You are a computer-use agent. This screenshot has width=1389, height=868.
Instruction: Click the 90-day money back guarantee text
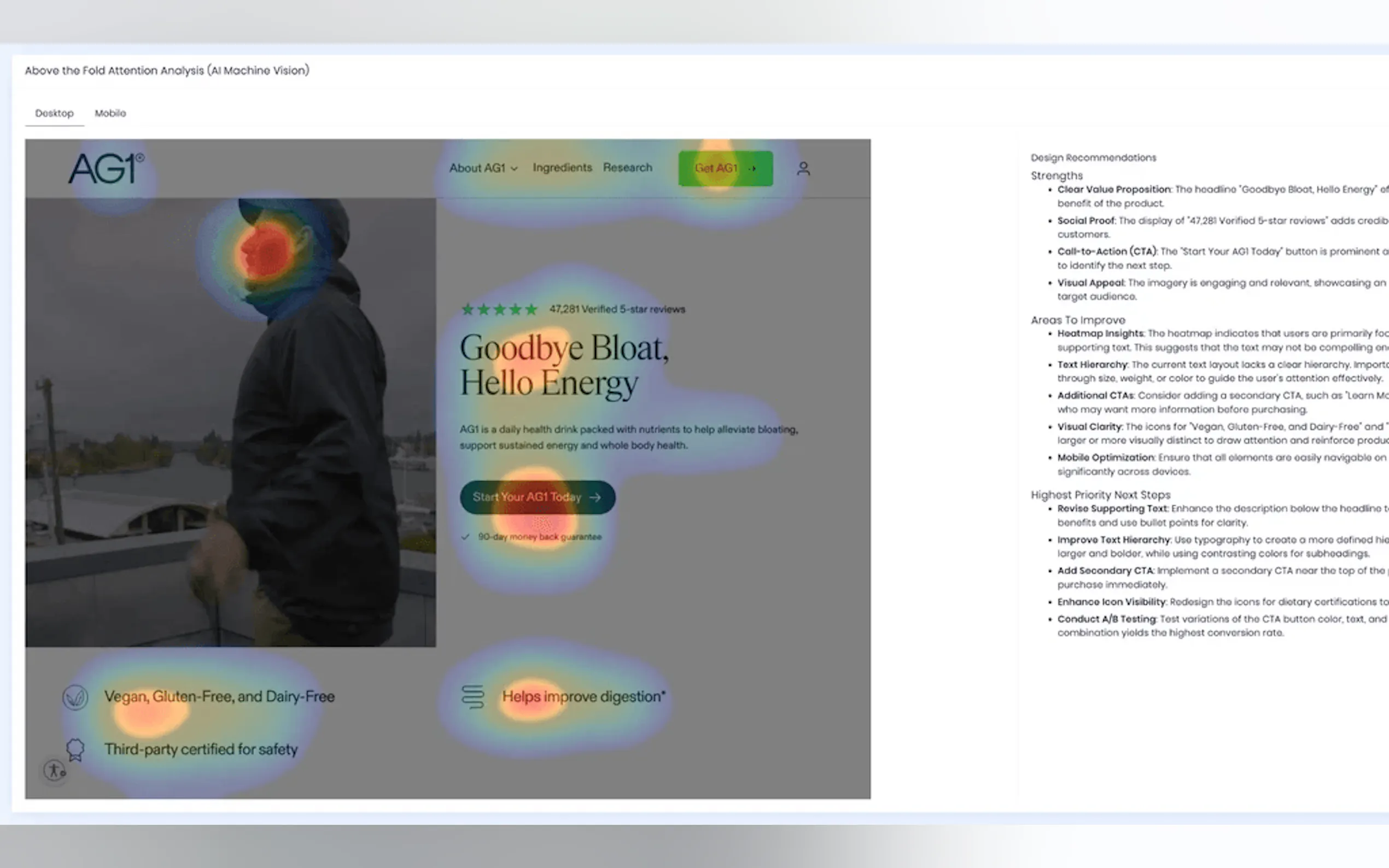pos(539,537)
